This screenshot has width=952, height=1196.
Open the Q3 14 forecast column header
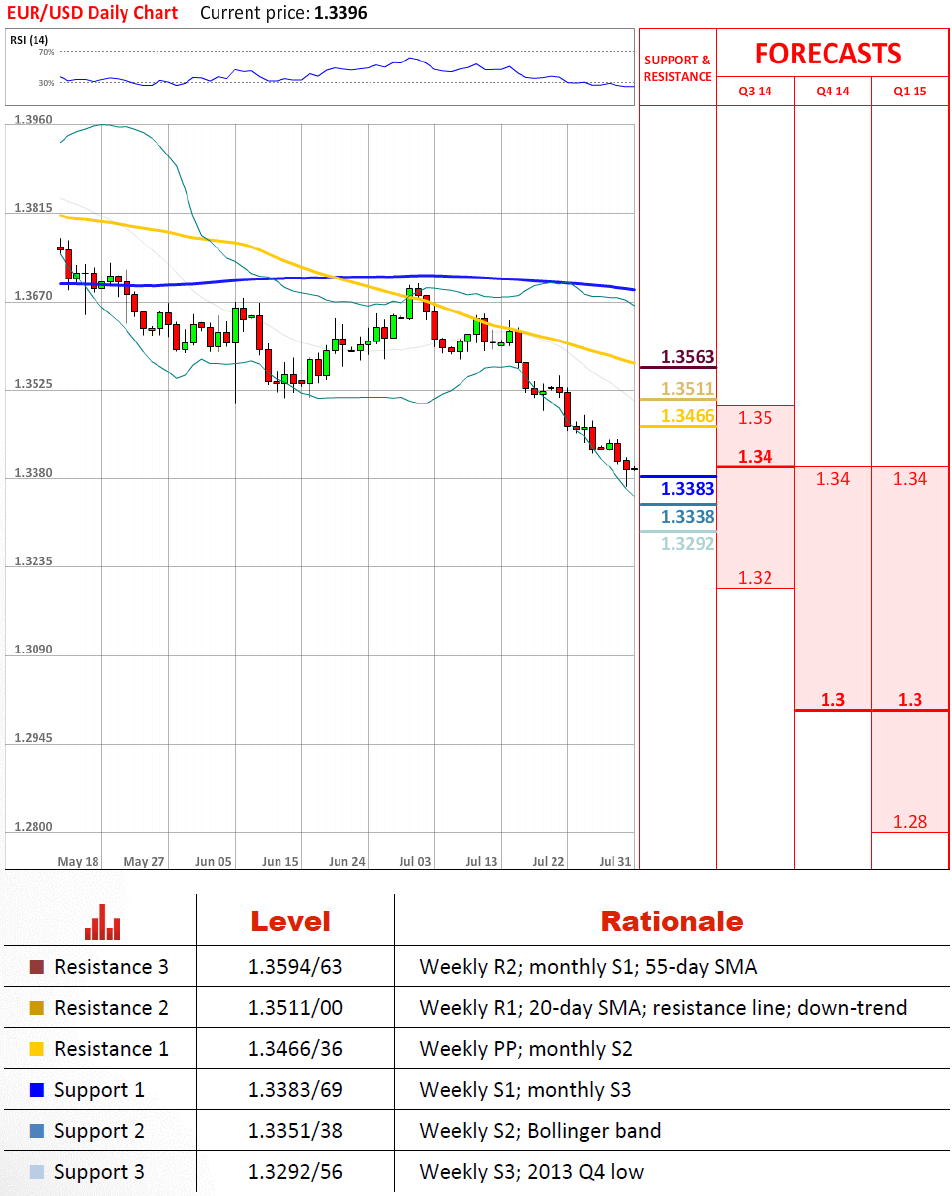coord(755,91)
